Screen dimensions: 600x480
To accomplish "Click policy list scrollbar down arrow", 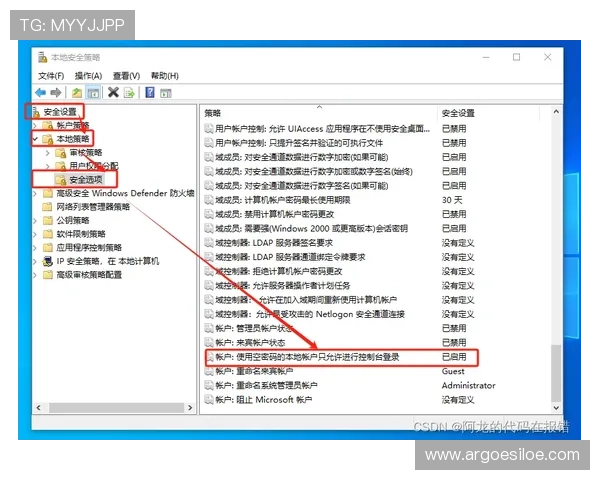I will [x=556, y=408].
